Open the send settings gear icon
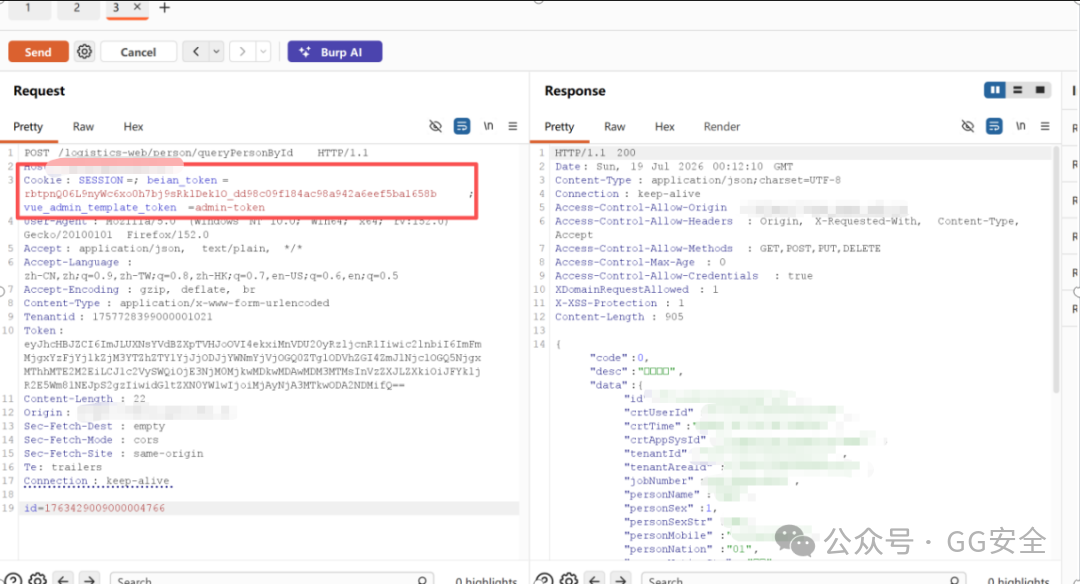This screenshot has width=1080, height=584. 84,52
